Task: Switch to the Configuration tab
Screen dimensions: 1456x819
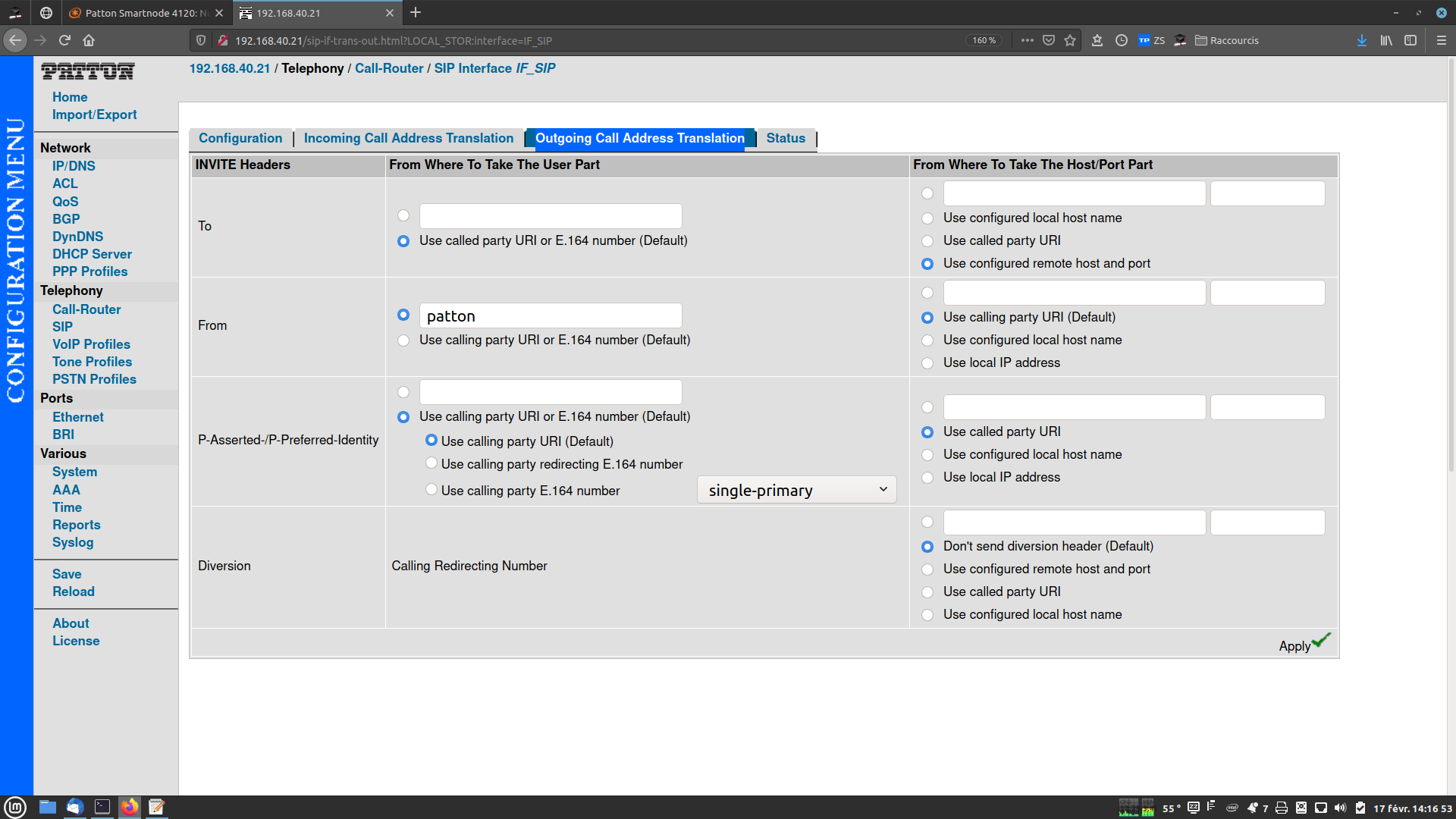Action: tap(240, 138)
